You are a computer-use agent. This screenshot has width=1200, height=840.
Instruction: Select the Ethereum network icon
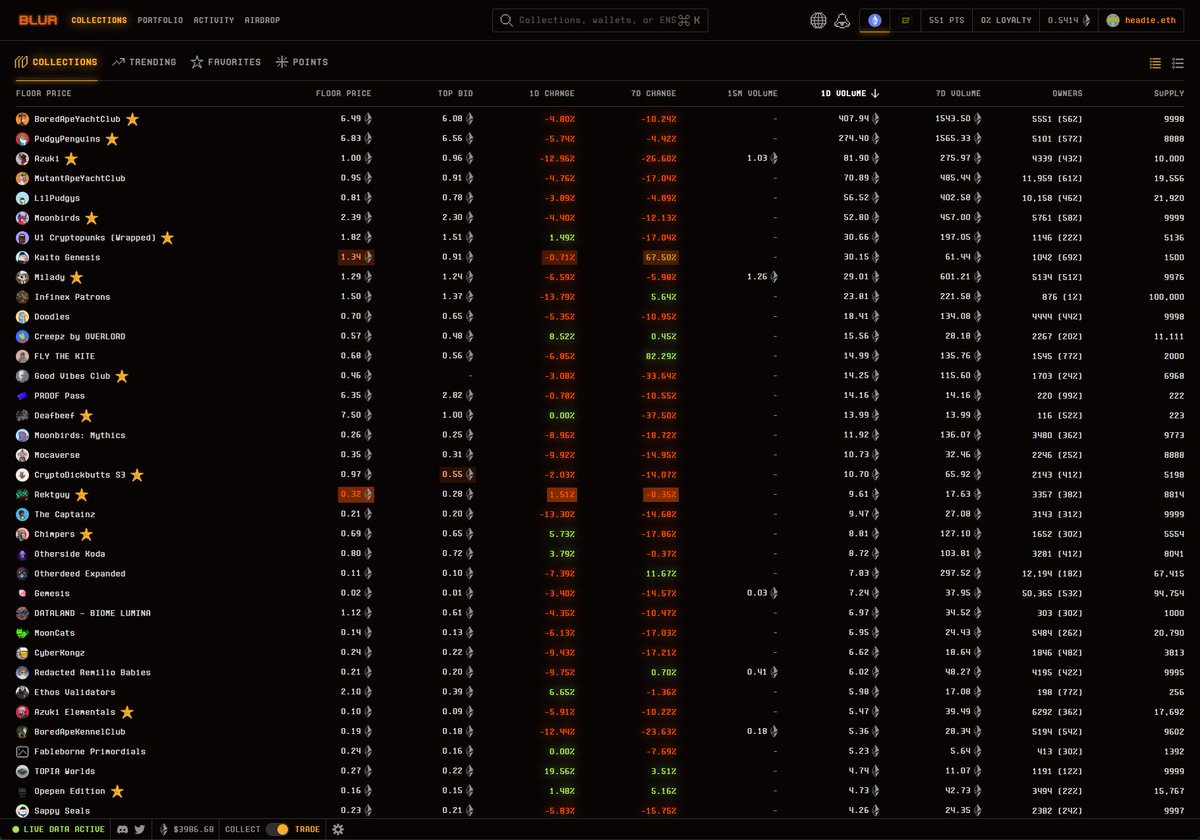click(875, 20)
